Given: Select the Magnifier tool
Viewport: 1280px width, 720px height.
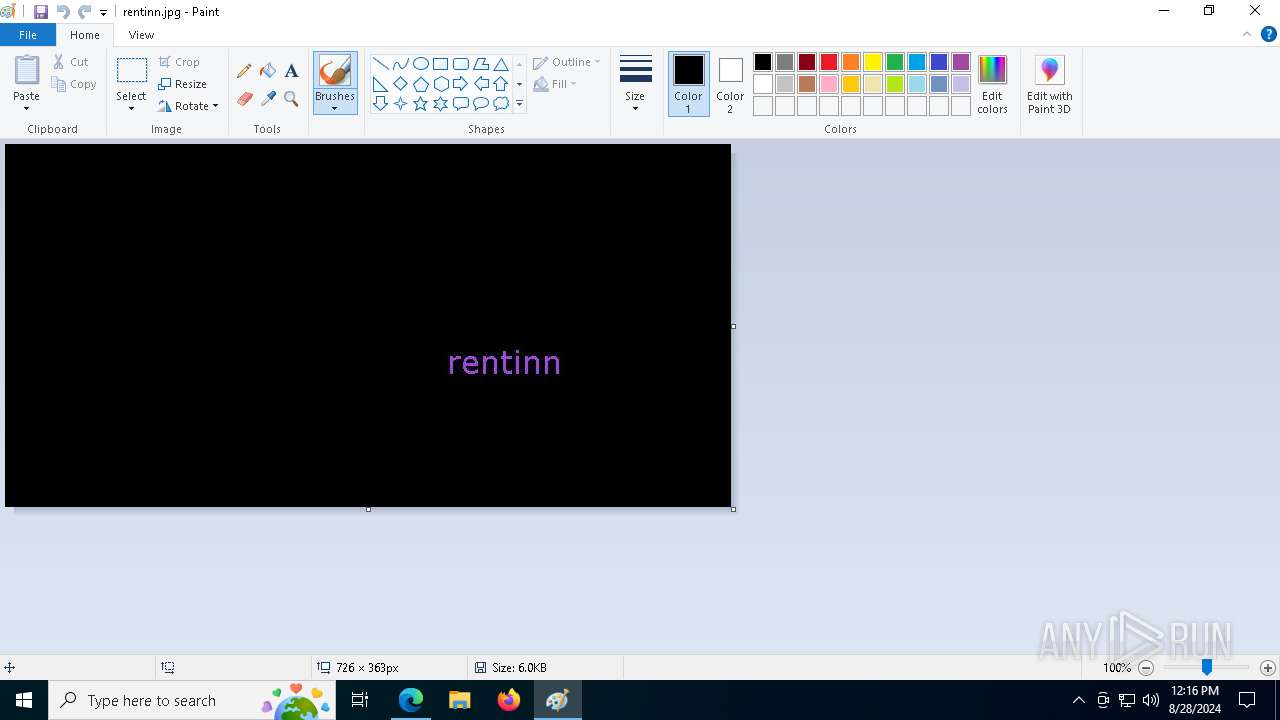Looking at the screenshot, I should point(291,99).
